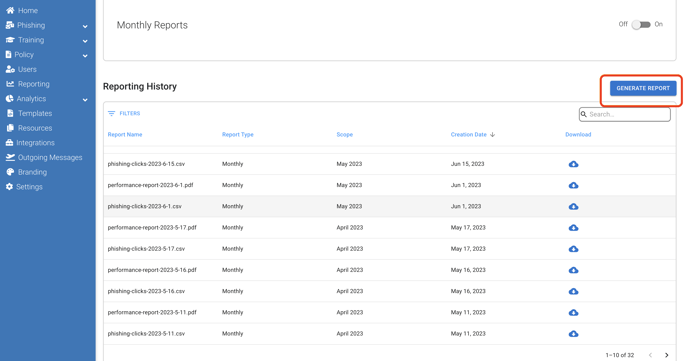This screenshot has width=688, height=361.
Task: Select row text phishing-clicks-2023-6-15.csv
Action: tap(146, 164)
